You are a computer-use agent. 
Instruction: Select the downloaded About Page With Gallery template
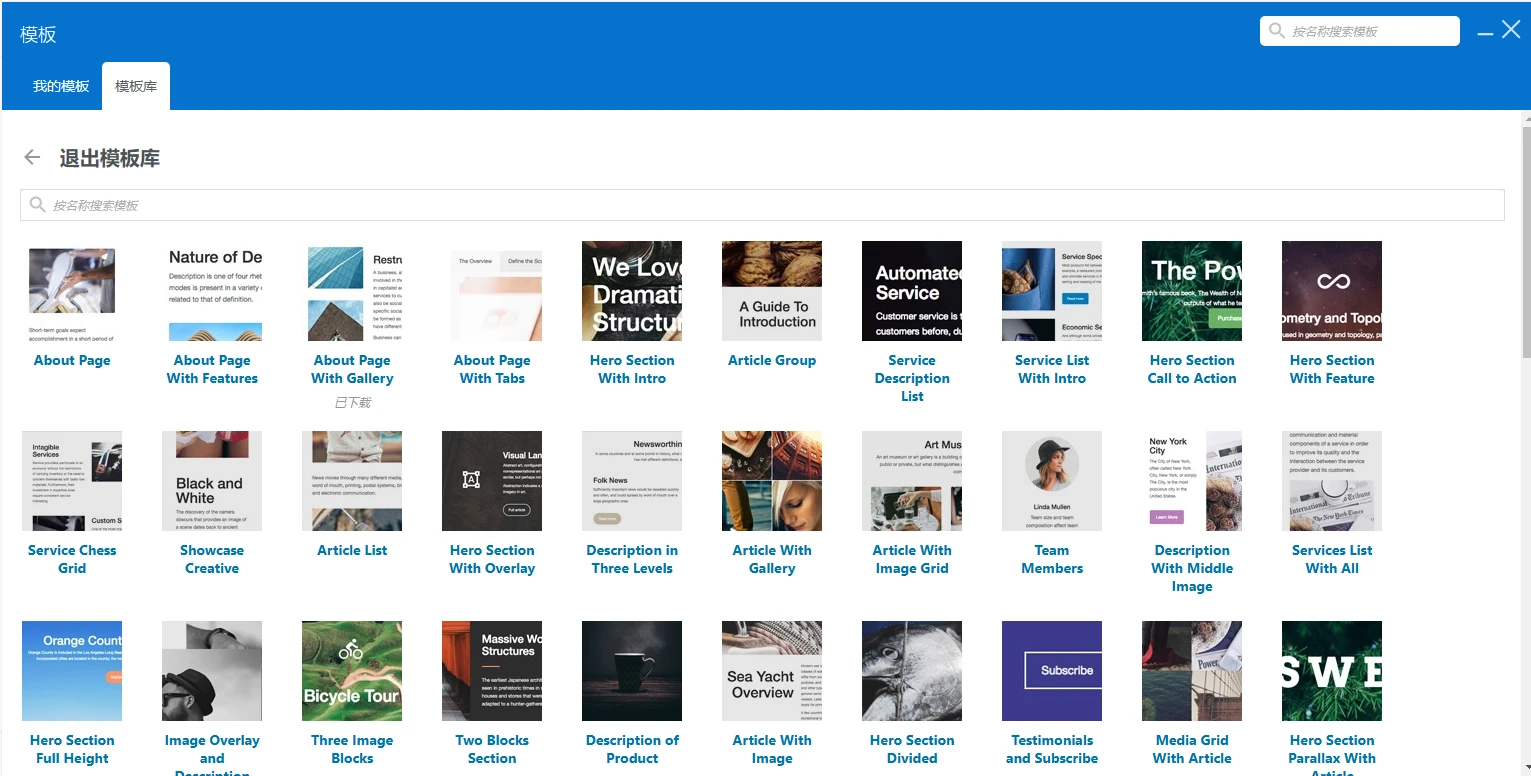351,290
